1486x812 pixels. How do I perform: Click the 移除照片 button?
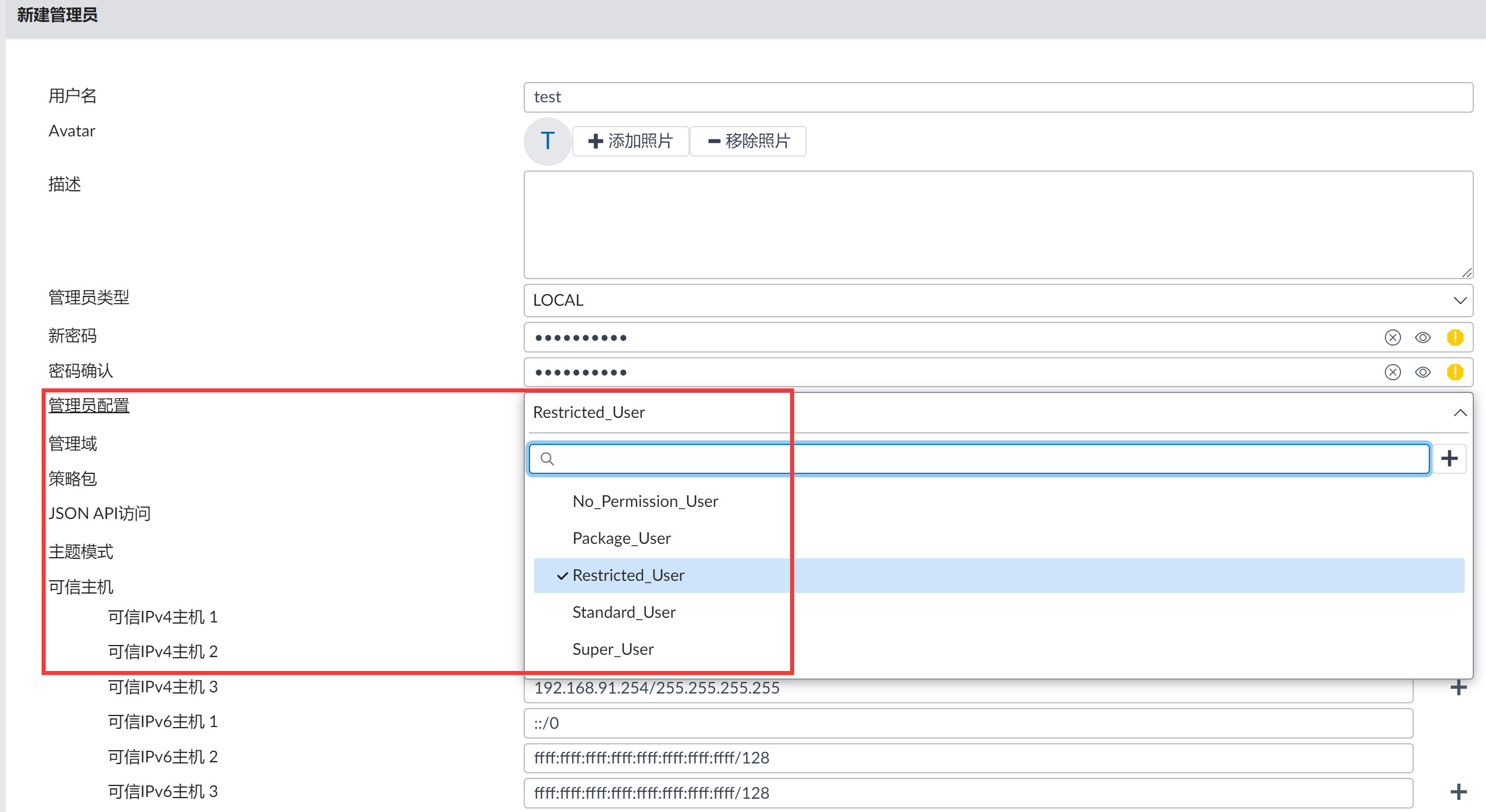point(748,141)
